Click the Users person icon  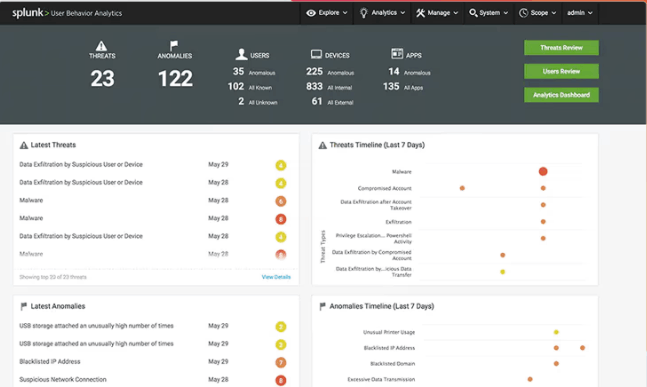(241, 54)
